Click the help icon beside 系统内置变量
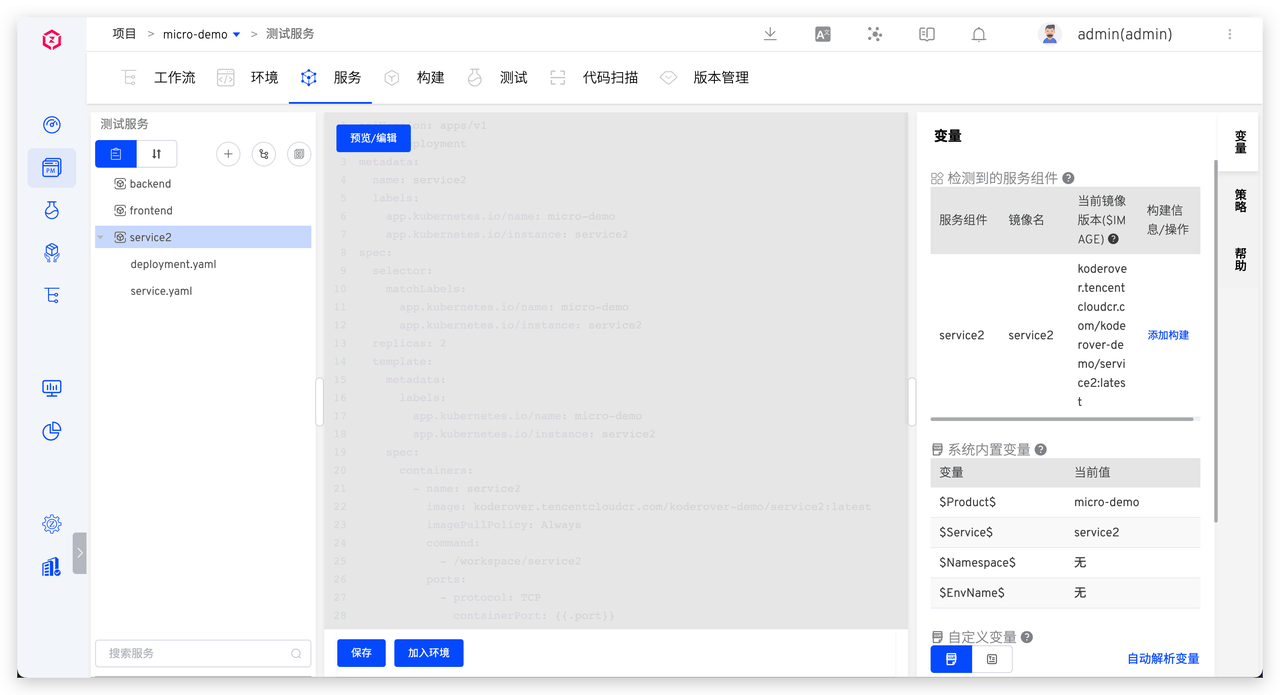Viewport: 1280px width, 695px height. point(1040,450)
